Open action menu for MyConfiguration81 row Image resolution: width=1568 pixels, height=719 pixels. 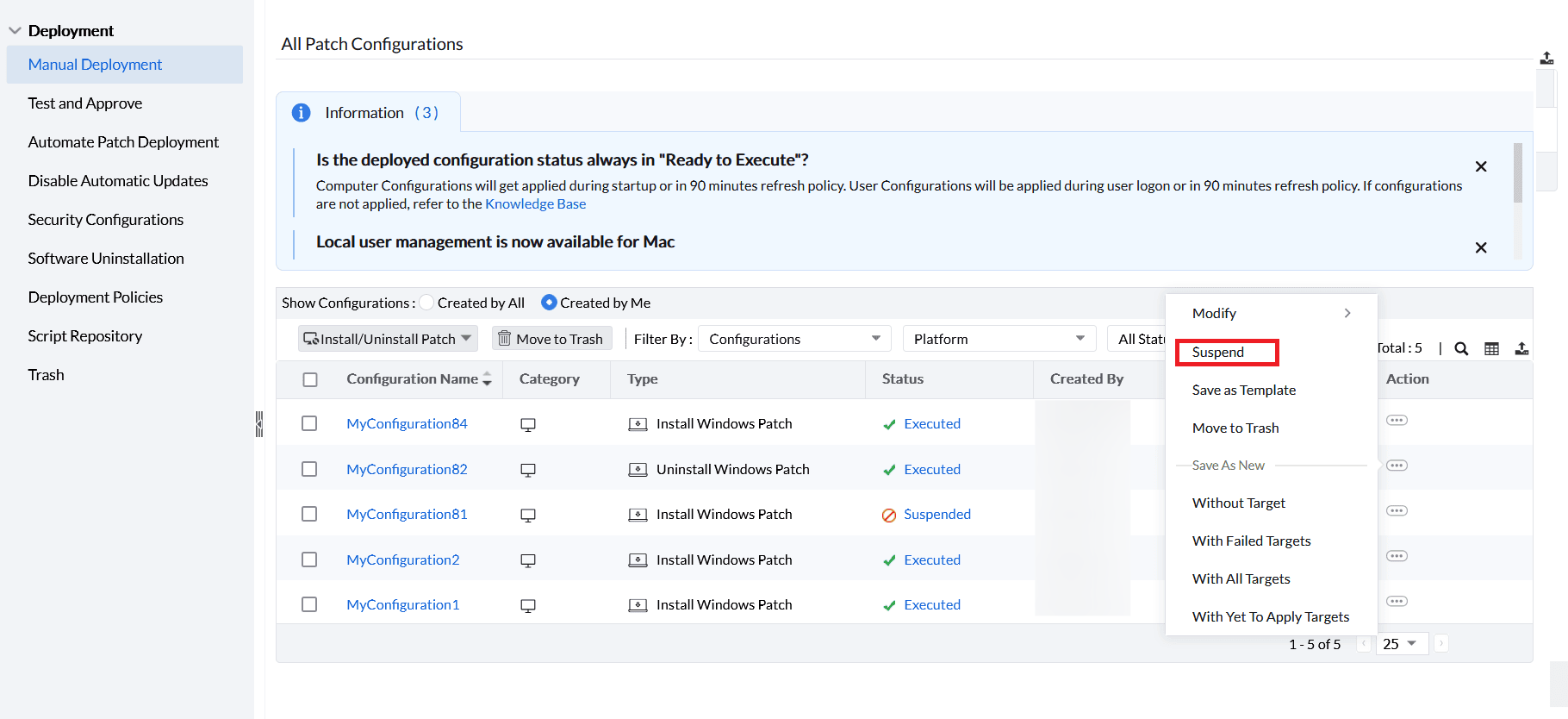1397,511
